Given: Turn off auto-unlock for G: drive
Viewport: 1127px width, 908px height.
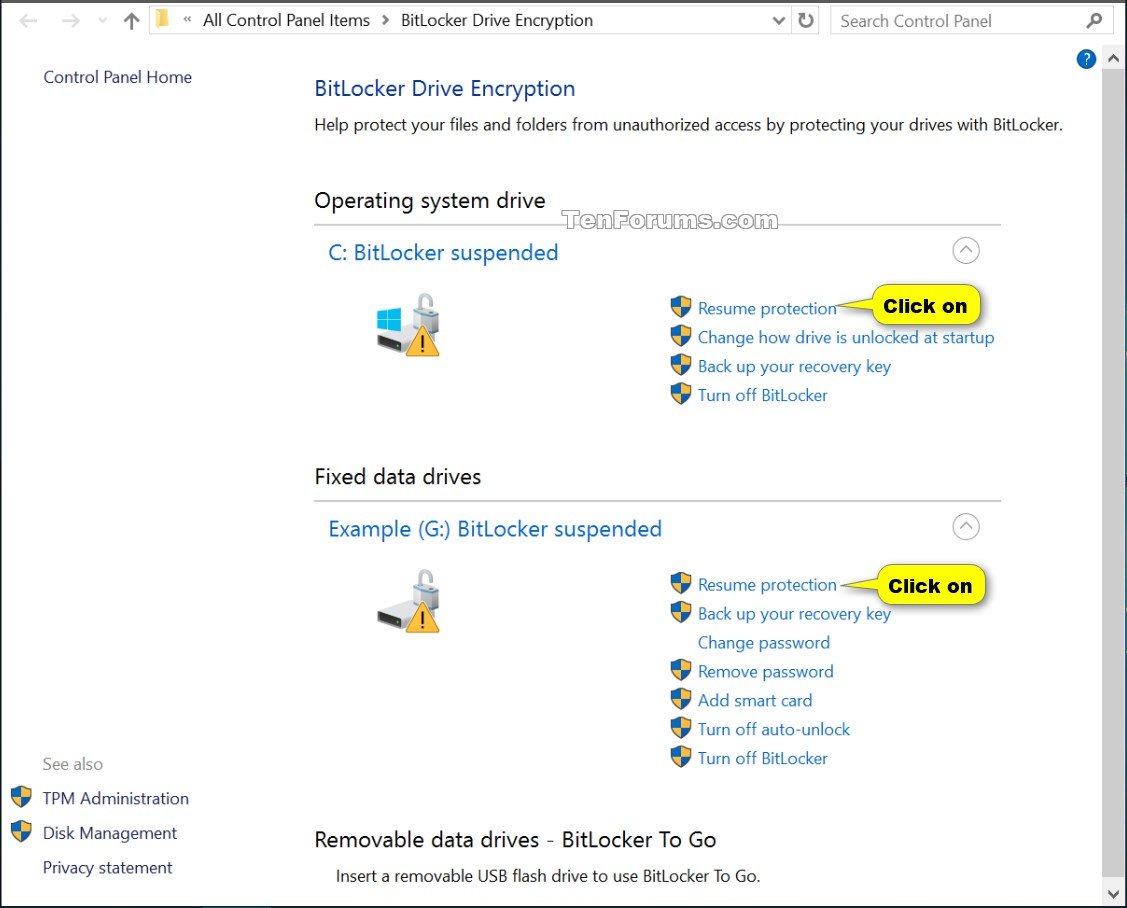Looking at the screenshot, I should coord(773,729).
